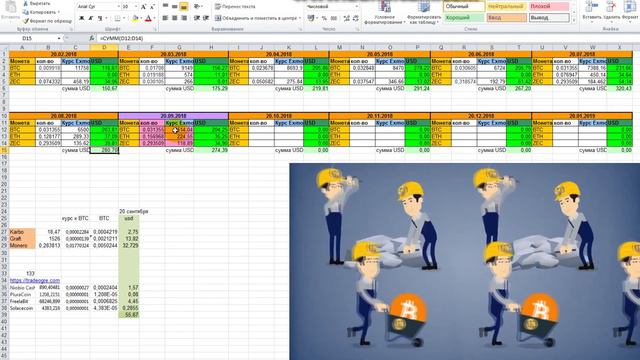The image size is (640, 360).
Task: Apply the Нейтральный yellow cell style
Action: [x=507, y=7]
